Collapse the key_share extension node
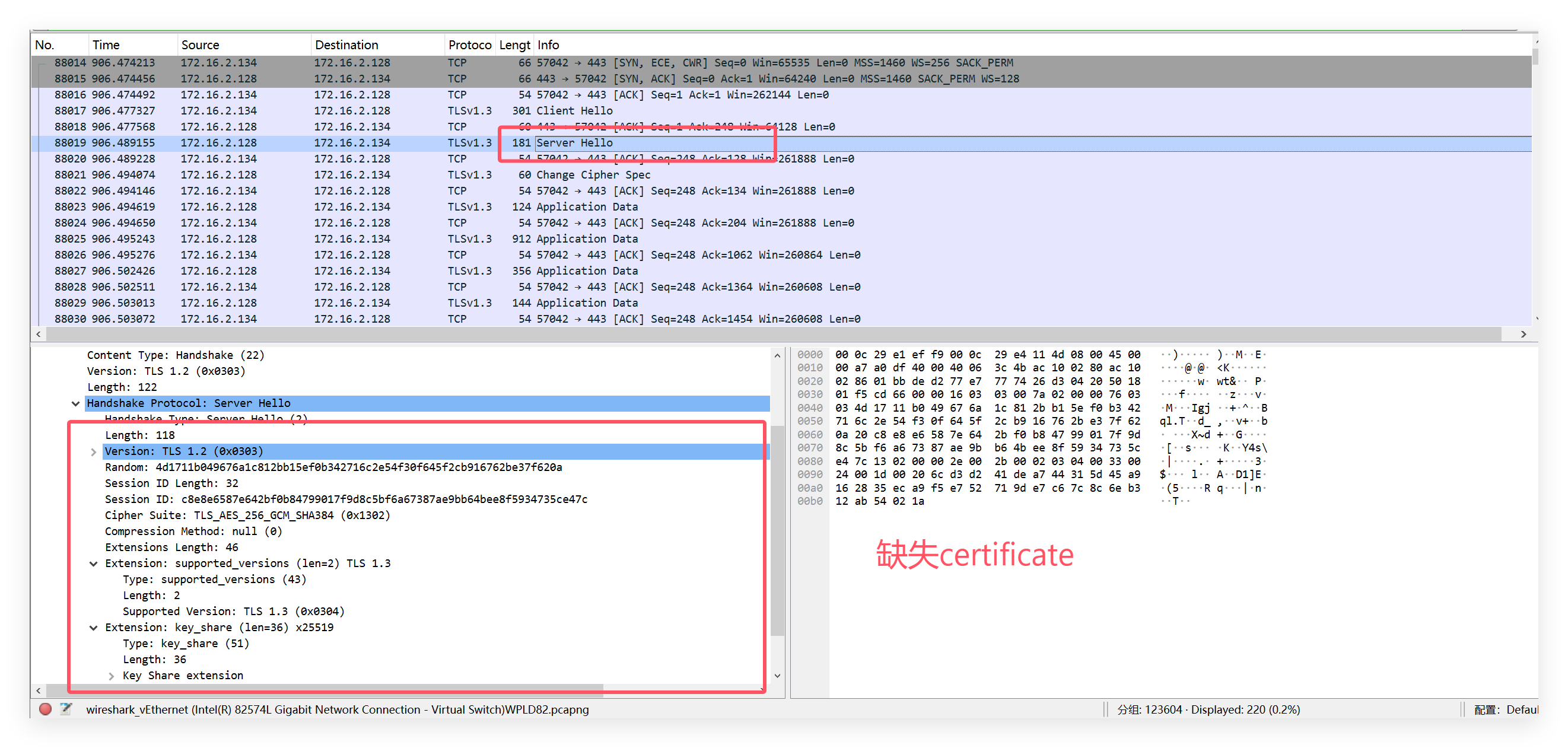 coord(93,628)
